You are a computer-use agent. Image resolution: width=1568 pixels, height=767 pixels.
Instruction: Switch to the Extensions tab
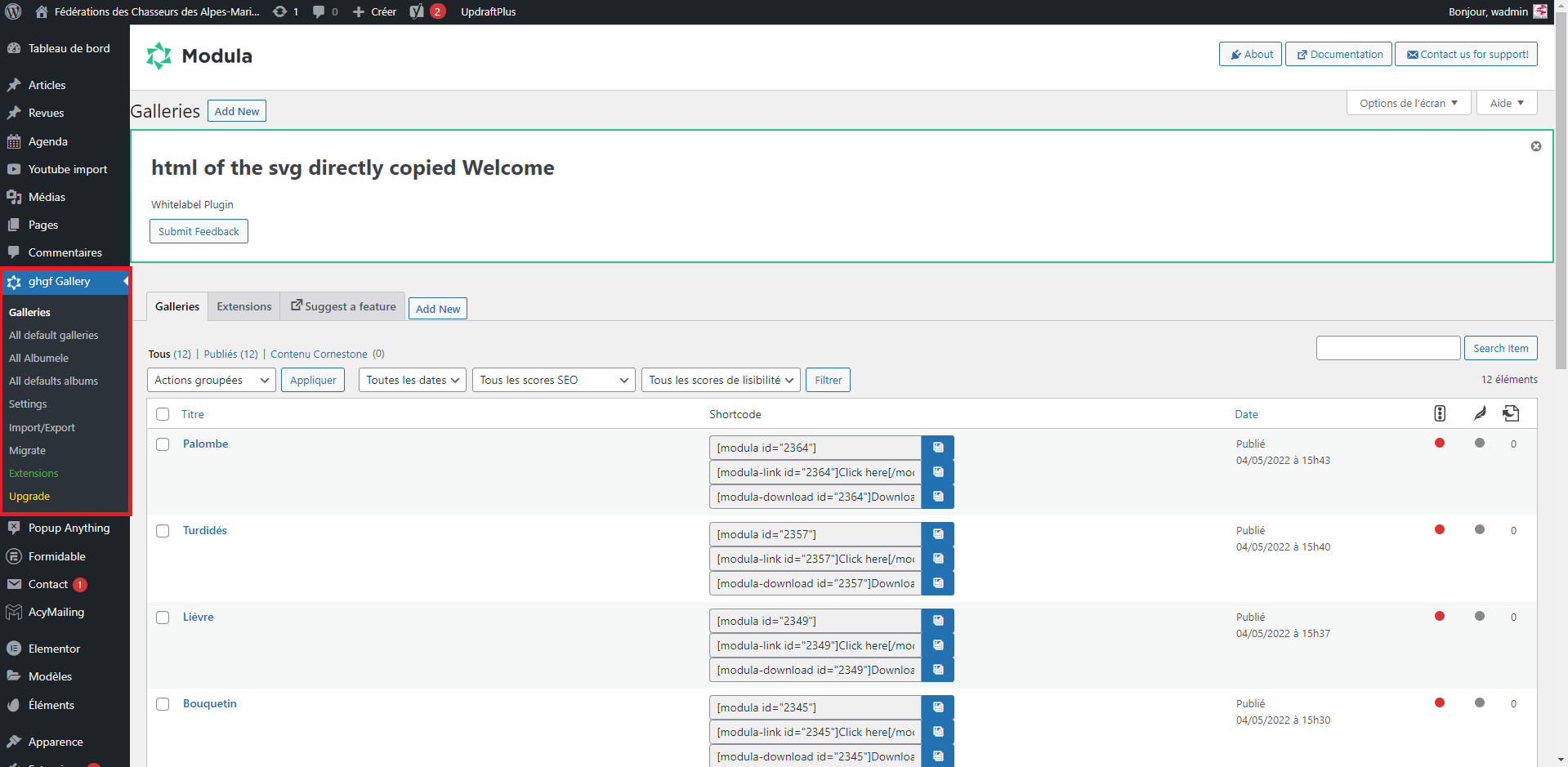click(243, 306)
